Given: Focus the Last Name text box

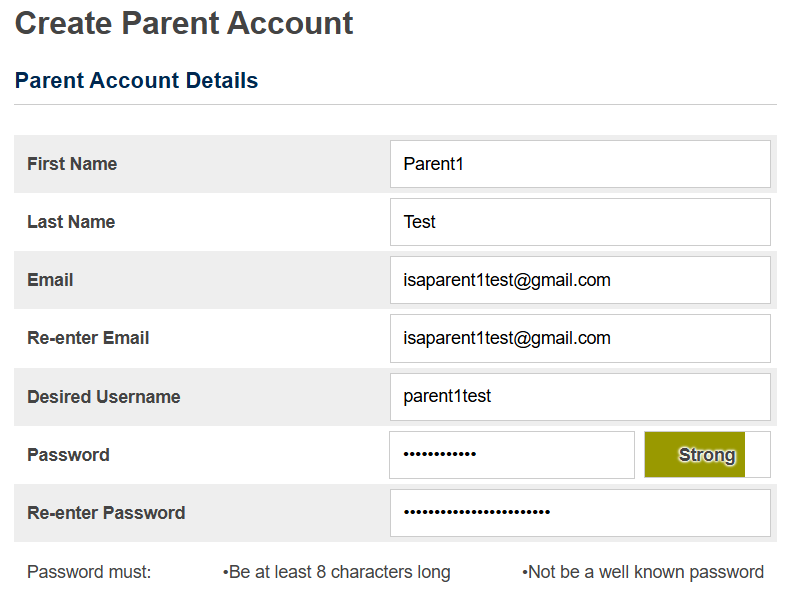Looking at the screenshot, I should click(580, 222).
